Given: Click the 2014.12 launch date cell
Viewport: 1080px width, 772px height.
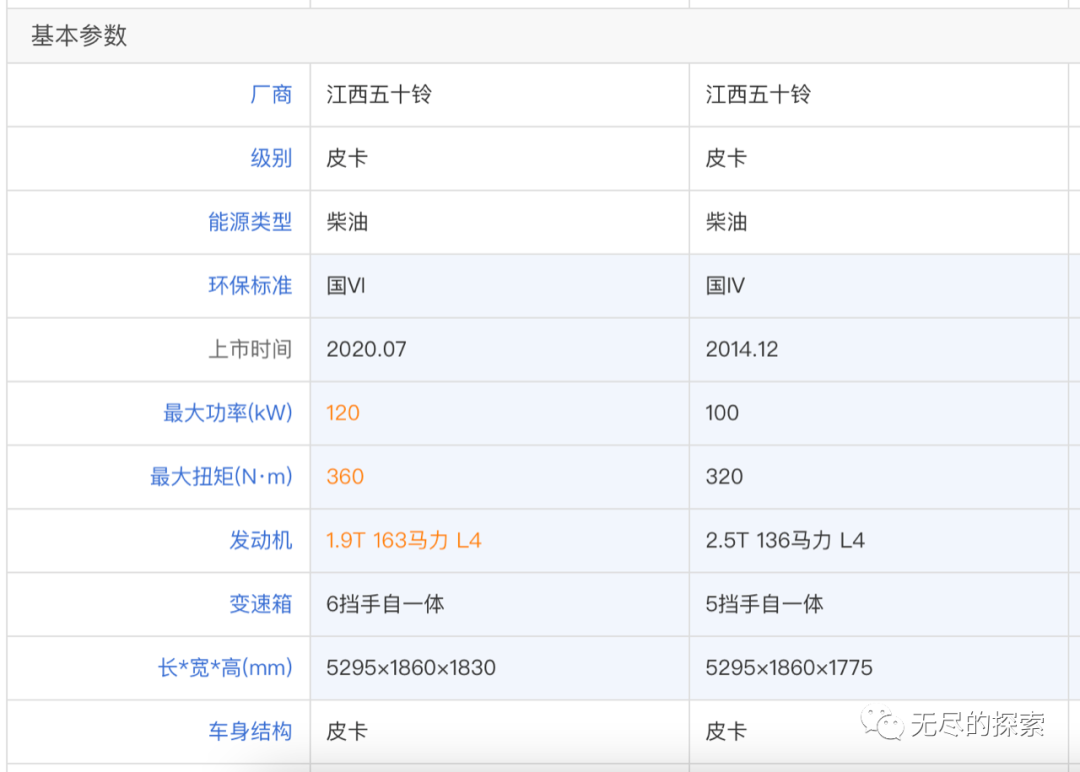Looking at the screenshot, I should (741, 349).
